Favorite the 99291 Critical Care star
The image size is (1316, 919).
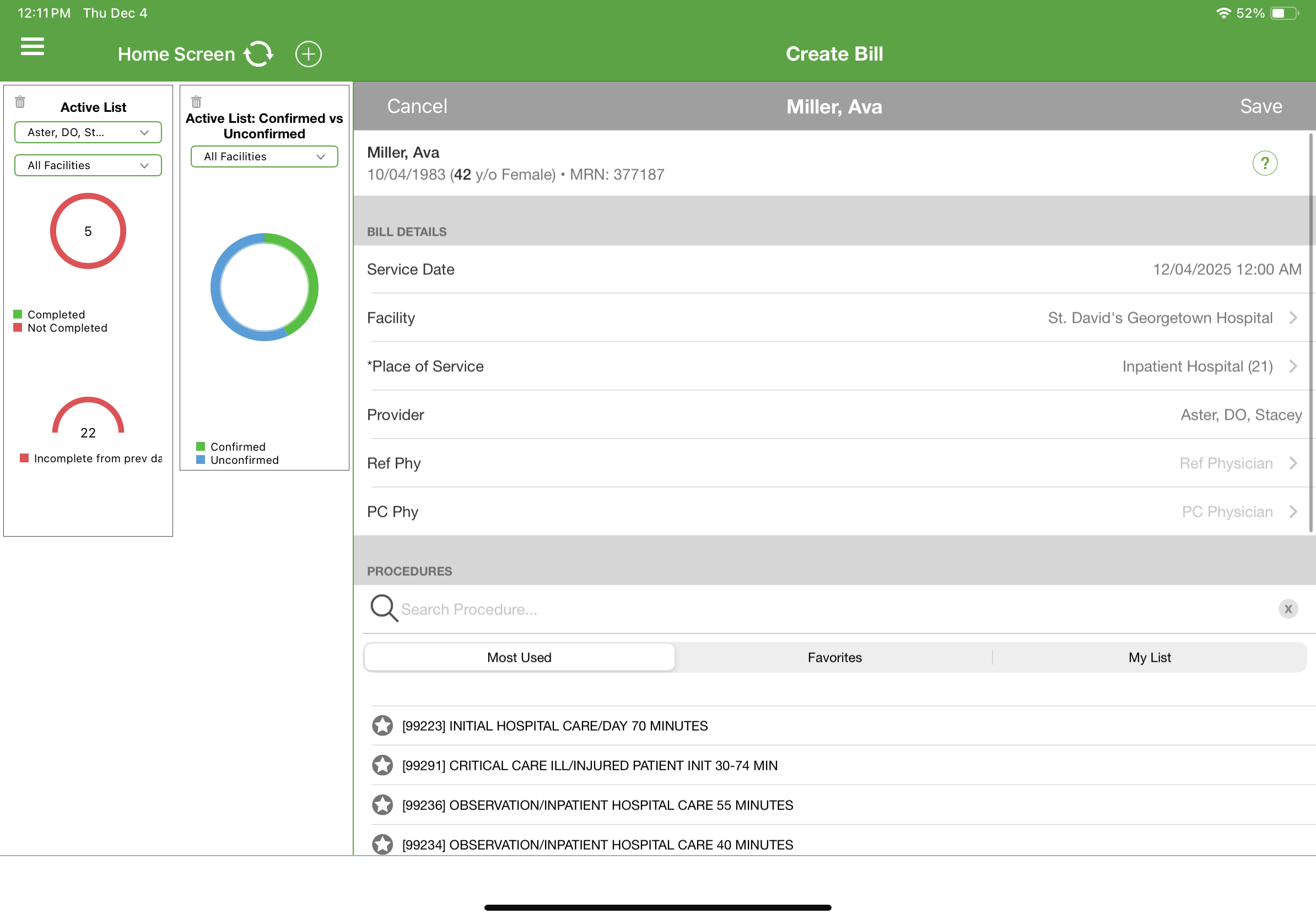tap(382, 765)
